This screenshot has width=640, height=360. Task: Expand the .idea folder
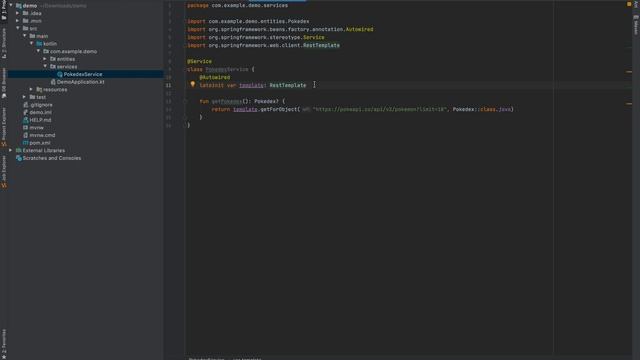18,13
